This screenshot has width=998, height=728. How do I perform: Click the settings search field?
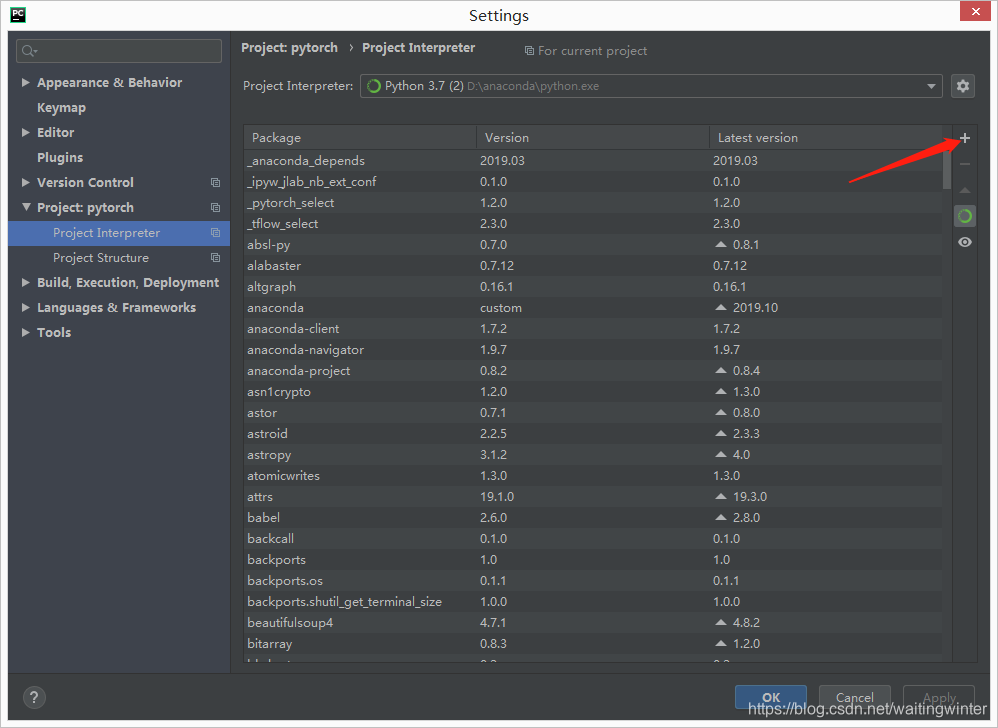pos(119,51)
